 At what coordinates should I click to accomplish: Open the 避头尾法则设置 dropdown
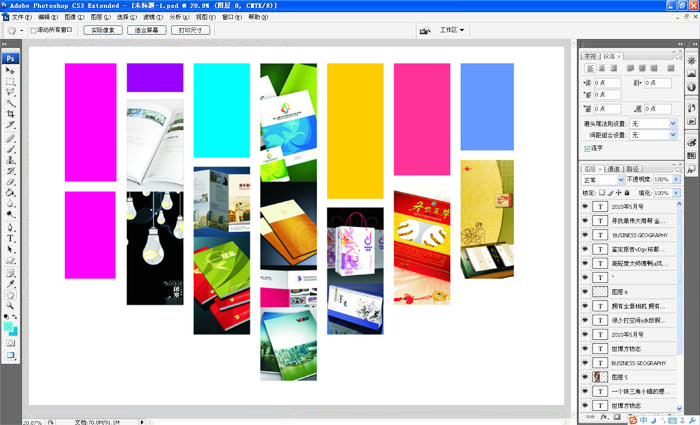[653, 123]
